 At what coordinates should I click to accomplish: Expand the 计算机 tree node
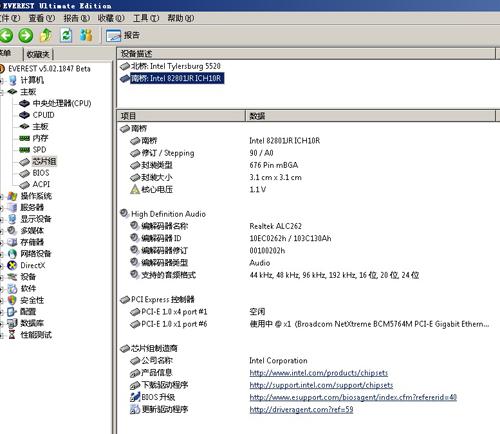pos(2,80)
